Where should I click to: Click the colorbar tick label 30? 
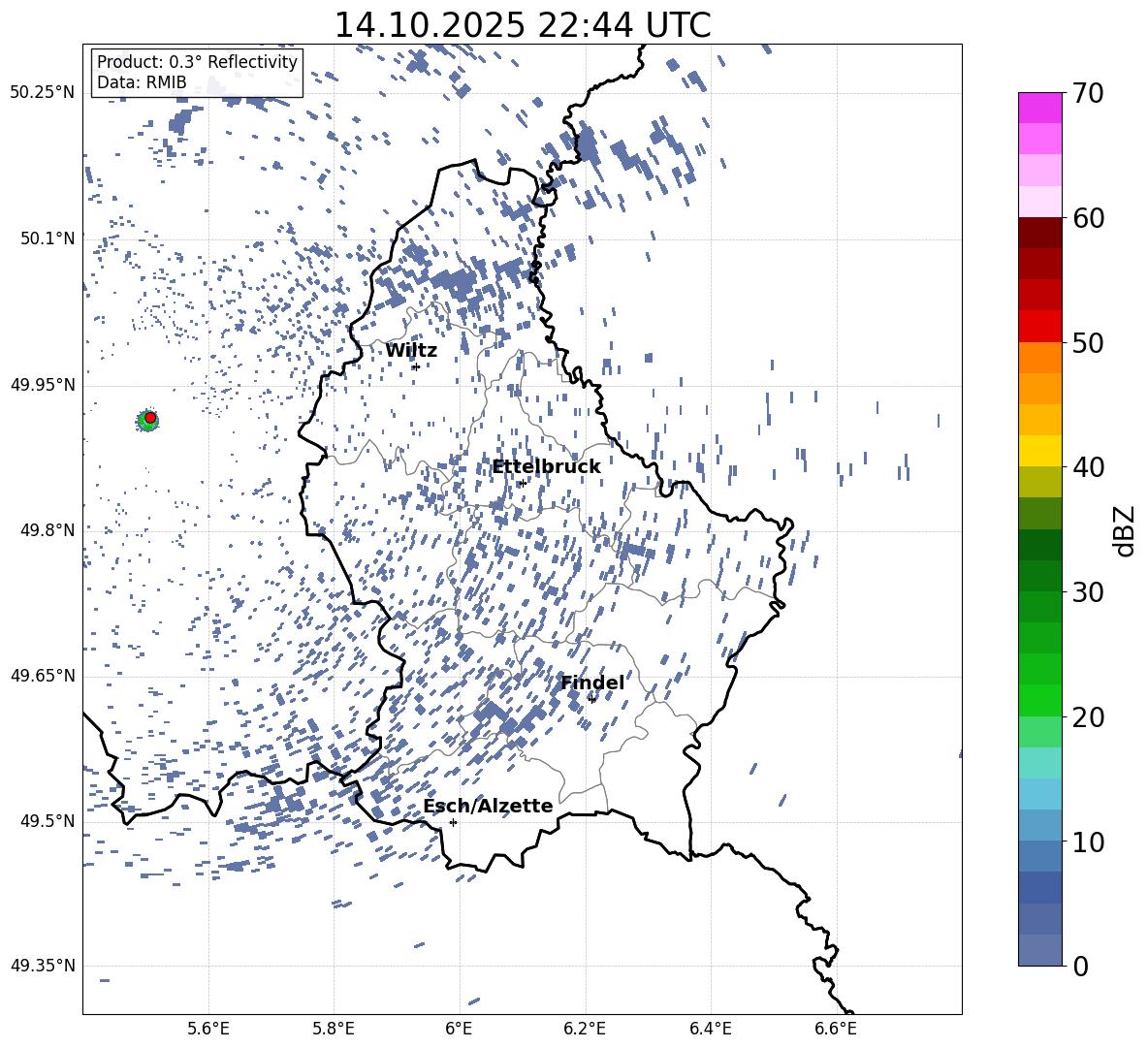coord(1088,592)
